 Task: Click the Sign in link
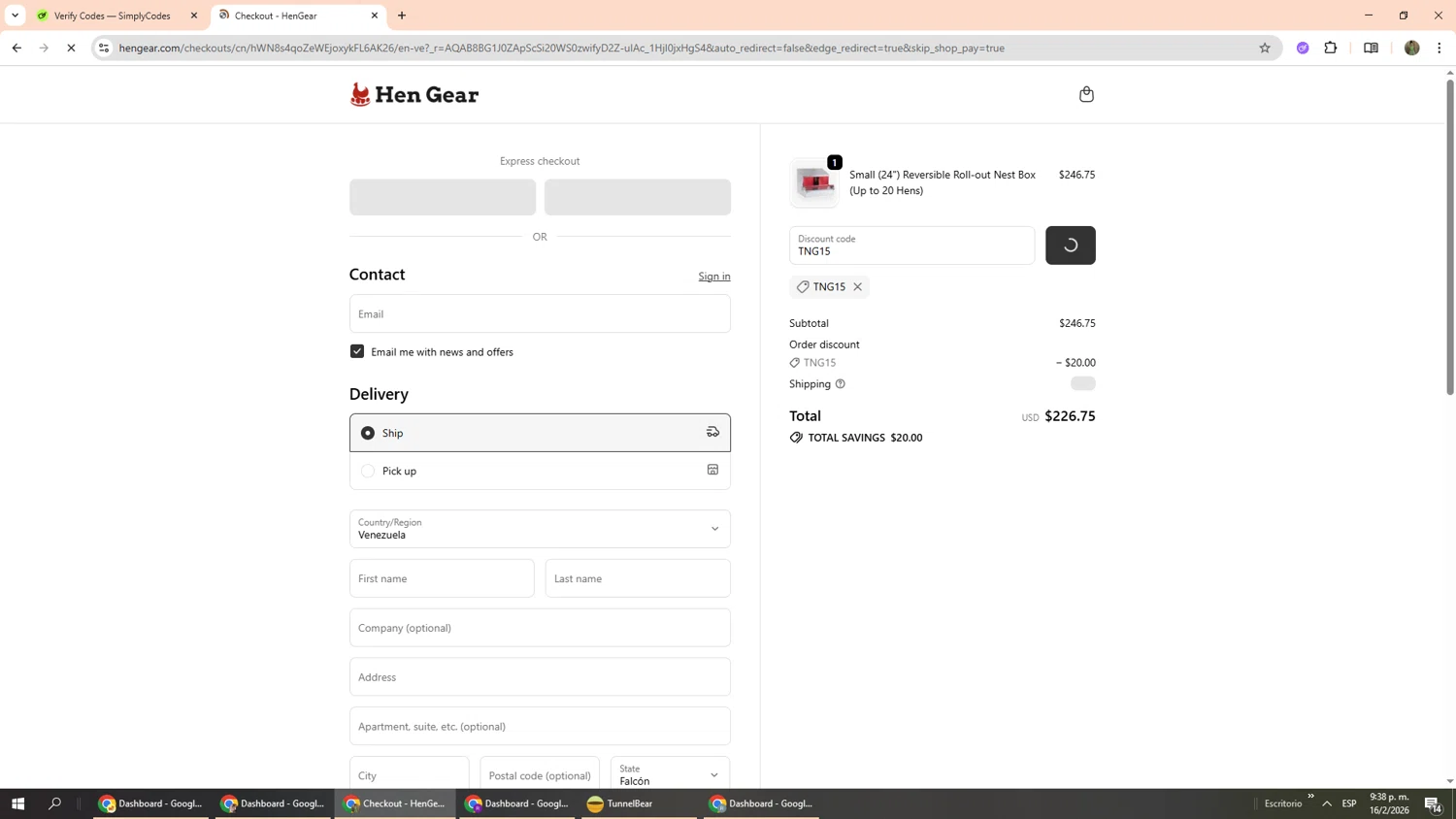(714, 277)
